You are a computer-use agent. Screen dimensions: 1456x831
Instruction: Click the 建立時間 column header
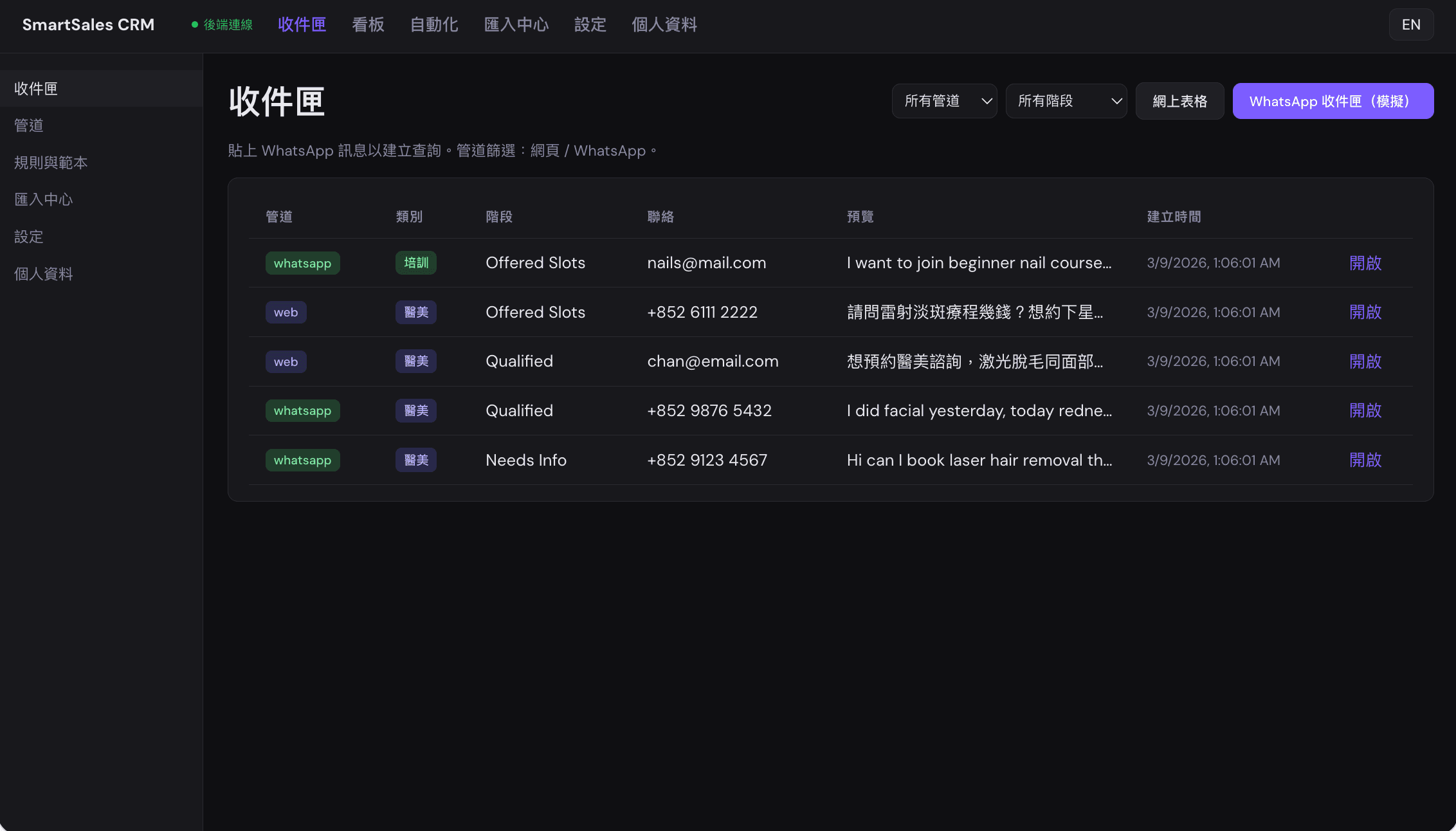click(x=1174, y=217)
